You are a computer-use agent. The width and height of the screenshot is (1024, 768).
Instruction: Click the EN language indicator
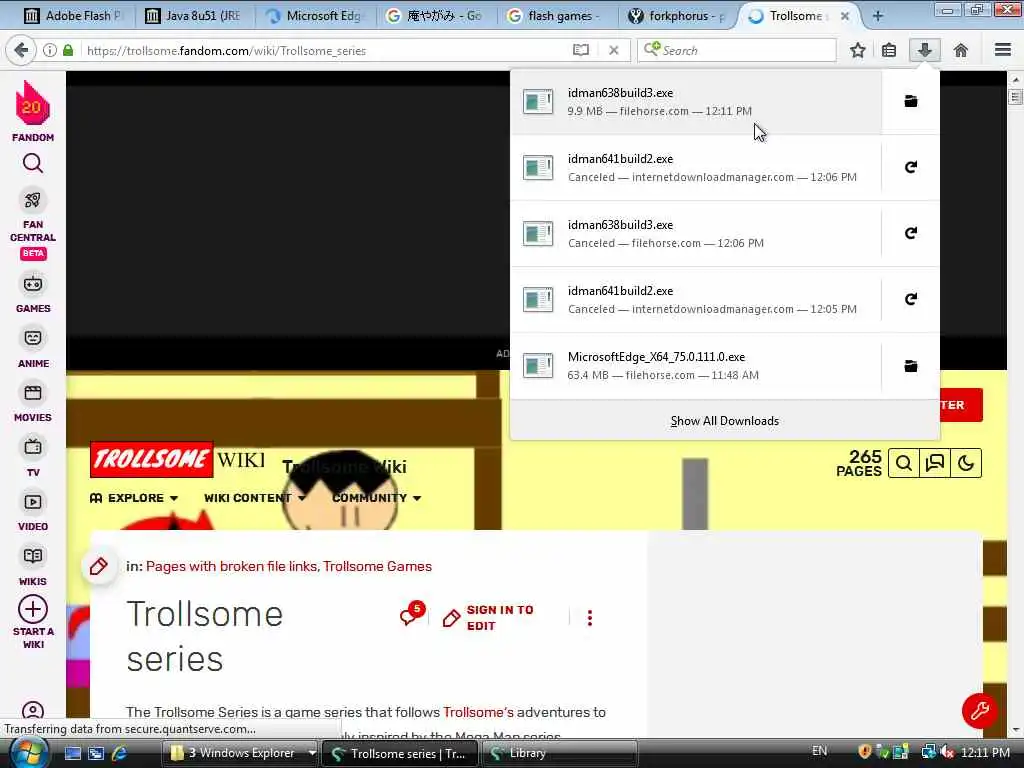tap(819, 751)
